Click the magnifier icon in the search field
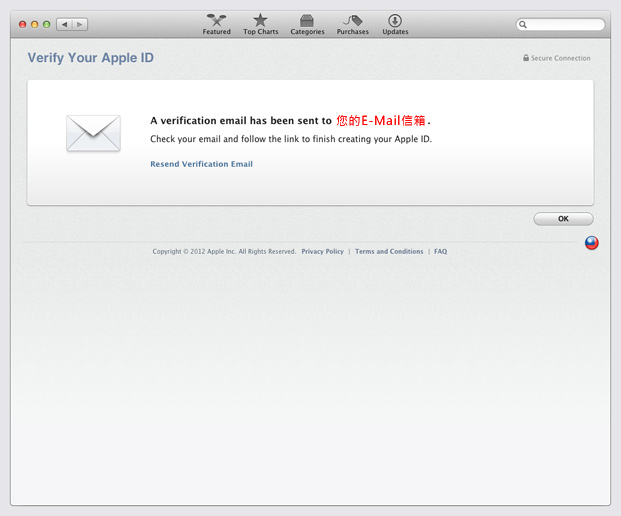The width and height of the screenshot is (621, 516). click(523, 25)
